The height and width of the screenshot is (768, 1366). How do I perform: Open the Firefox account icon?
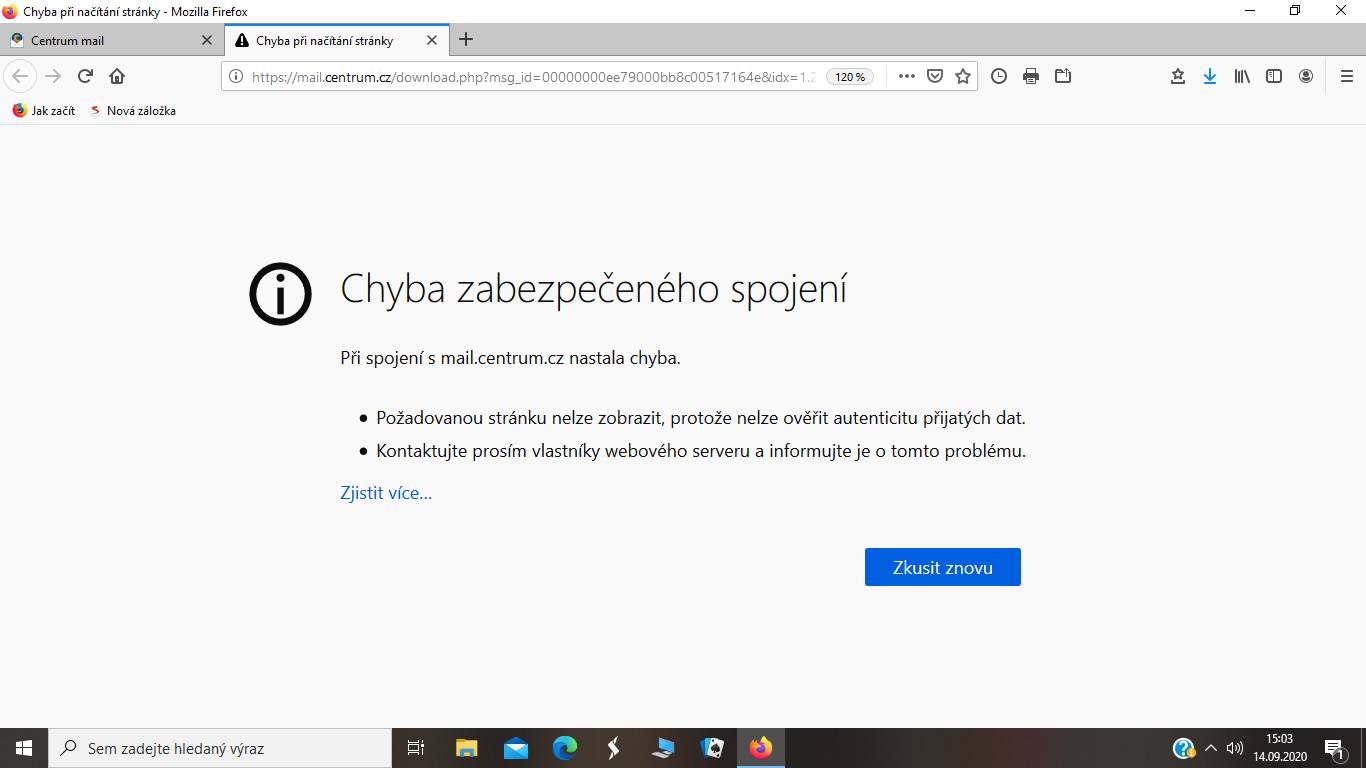pyautogui.click(x=1306, y=76)
